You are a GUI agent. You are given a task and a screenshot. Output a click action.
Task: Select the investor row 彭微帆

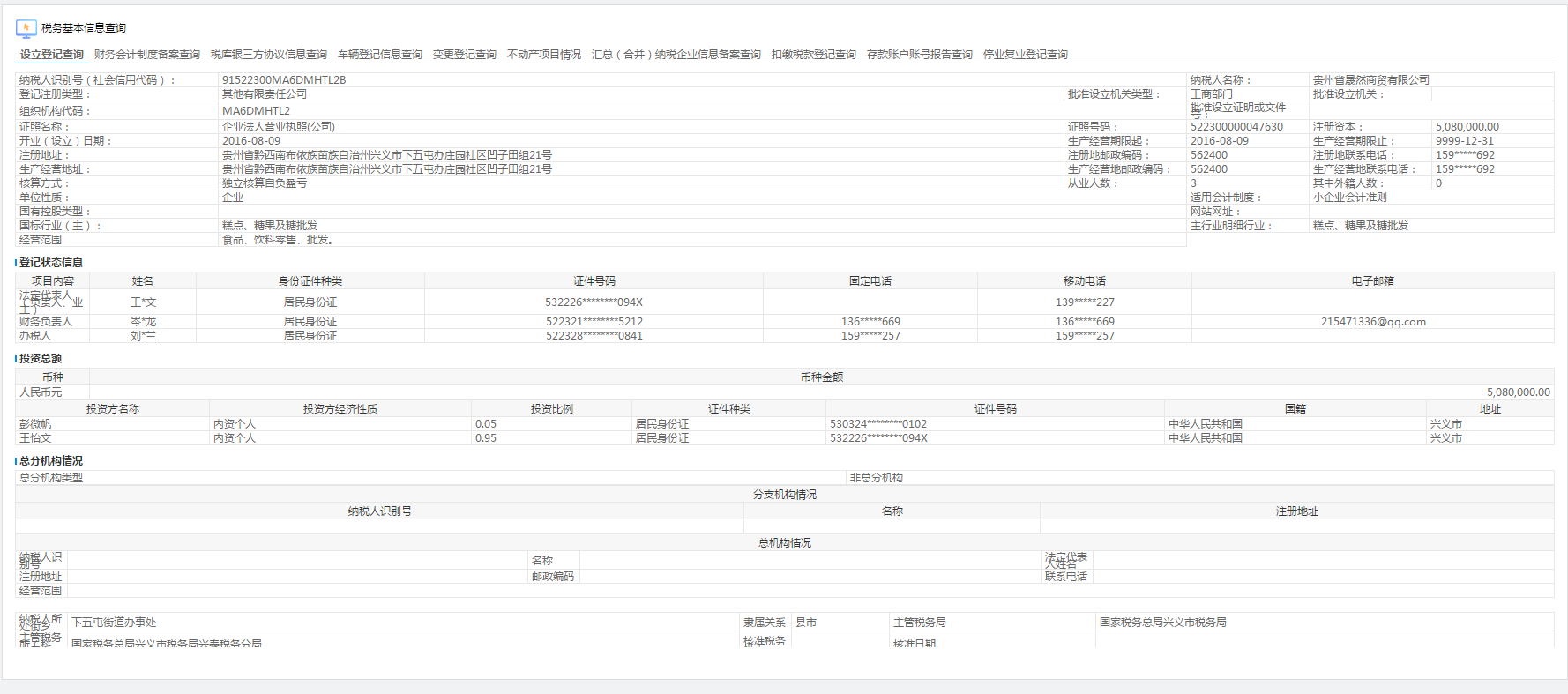pos(36,424)
